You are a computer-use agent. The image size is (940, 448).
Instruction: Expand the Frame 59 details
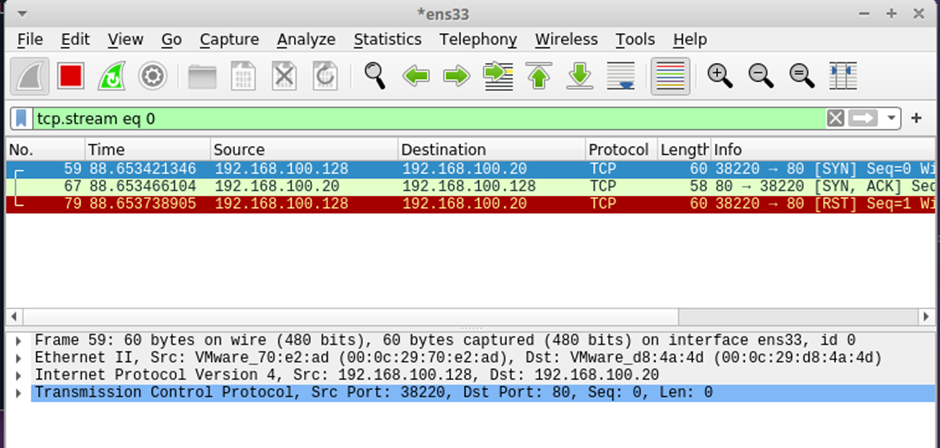tap(19, 341)
